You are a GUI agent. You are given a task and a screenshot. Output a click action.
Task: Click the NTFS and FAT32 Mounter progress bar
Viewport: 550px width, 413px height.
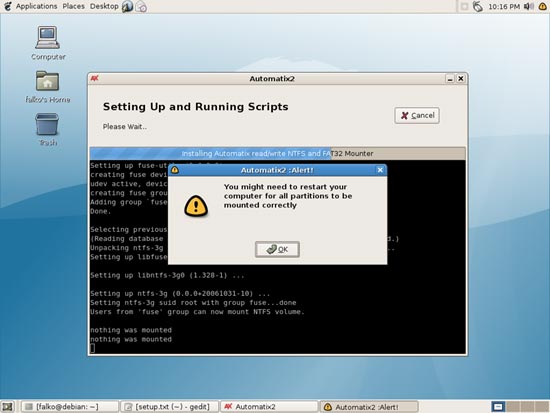[277, 153]
